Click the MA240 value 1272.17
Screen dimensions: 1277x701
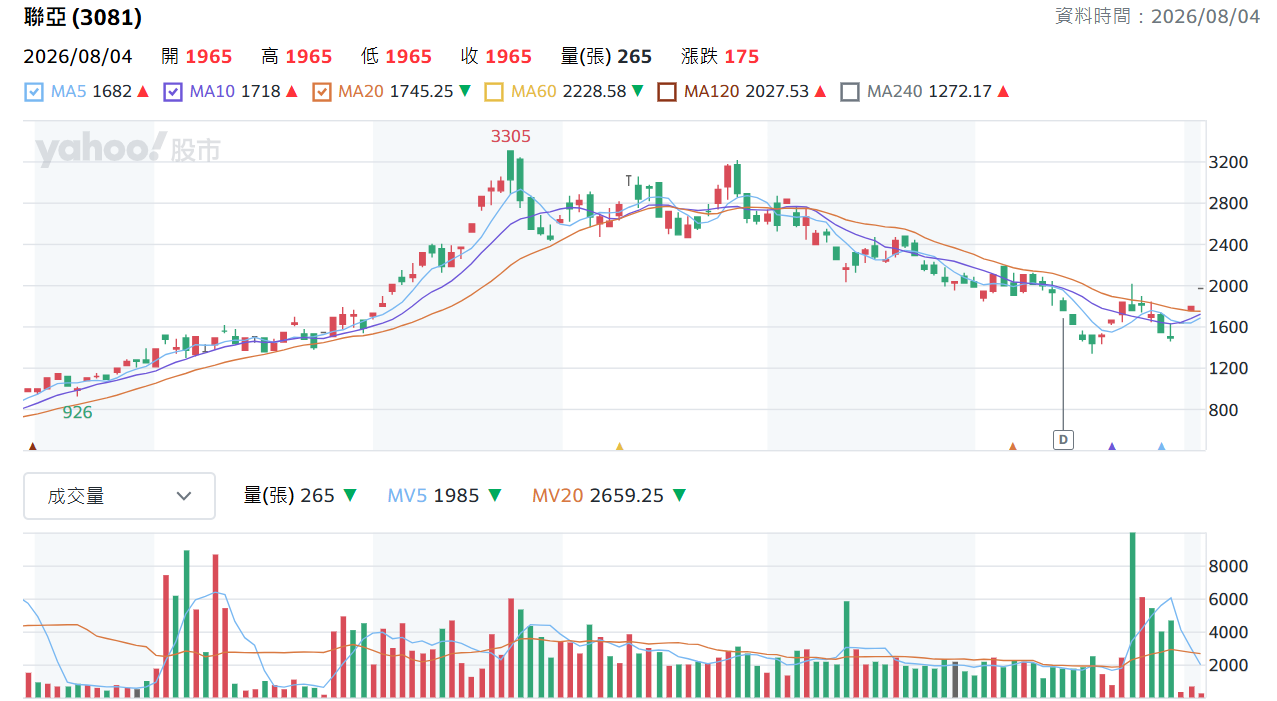(x=959, y=92)
